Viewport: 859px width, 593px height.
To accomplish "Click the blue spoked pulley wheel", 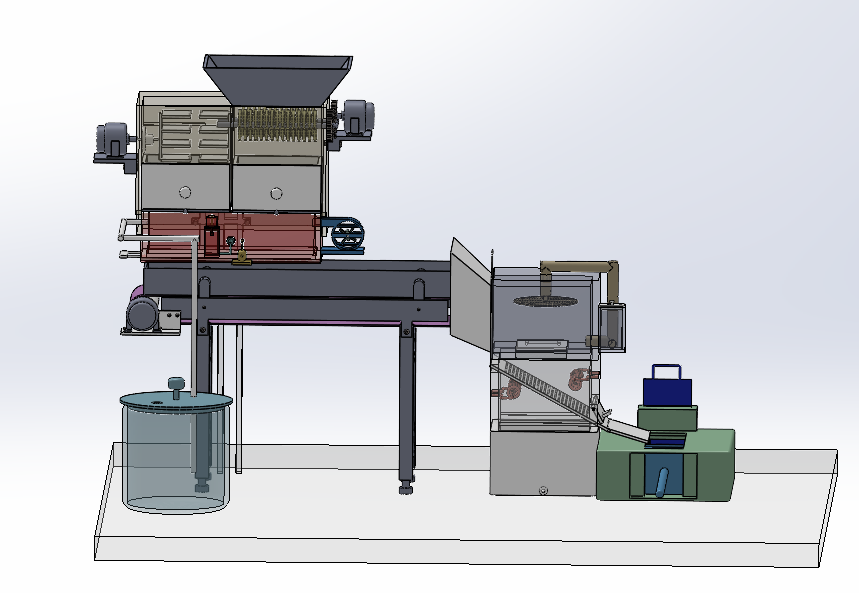I will [x=347, y=235].
